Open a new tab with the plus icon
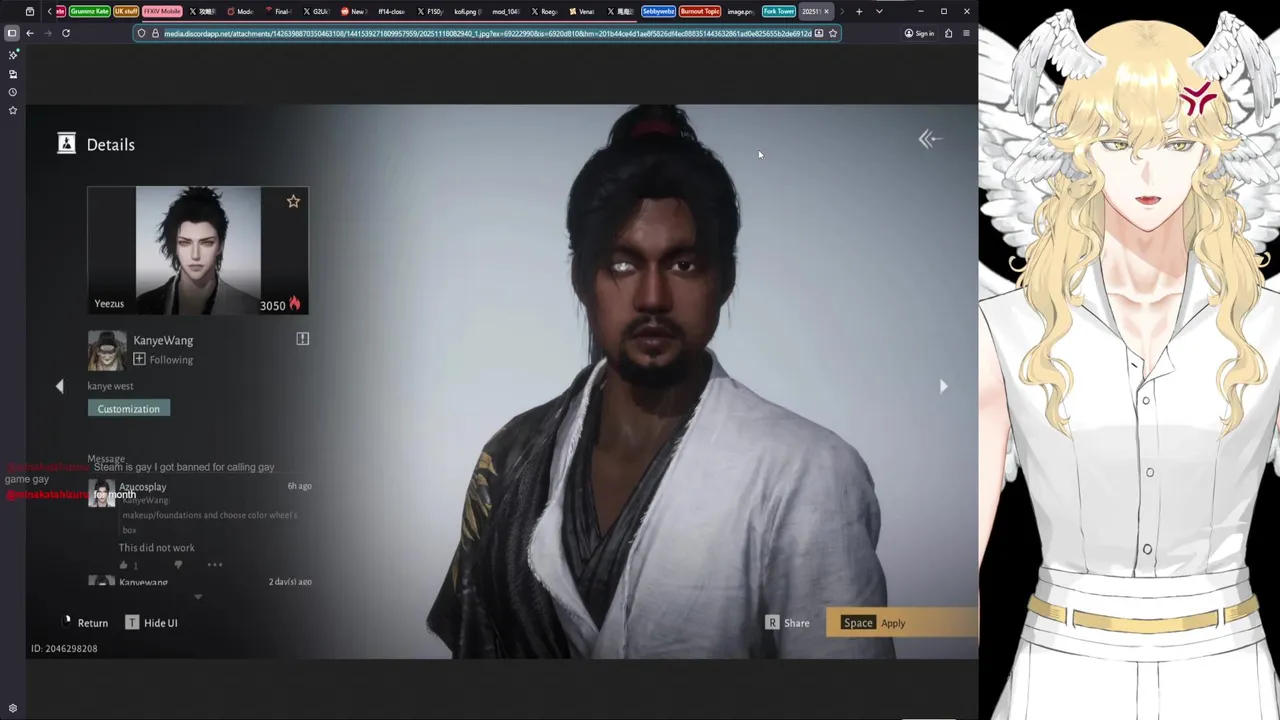Screen dimensions: 1280x720 (x=858, y=12)
